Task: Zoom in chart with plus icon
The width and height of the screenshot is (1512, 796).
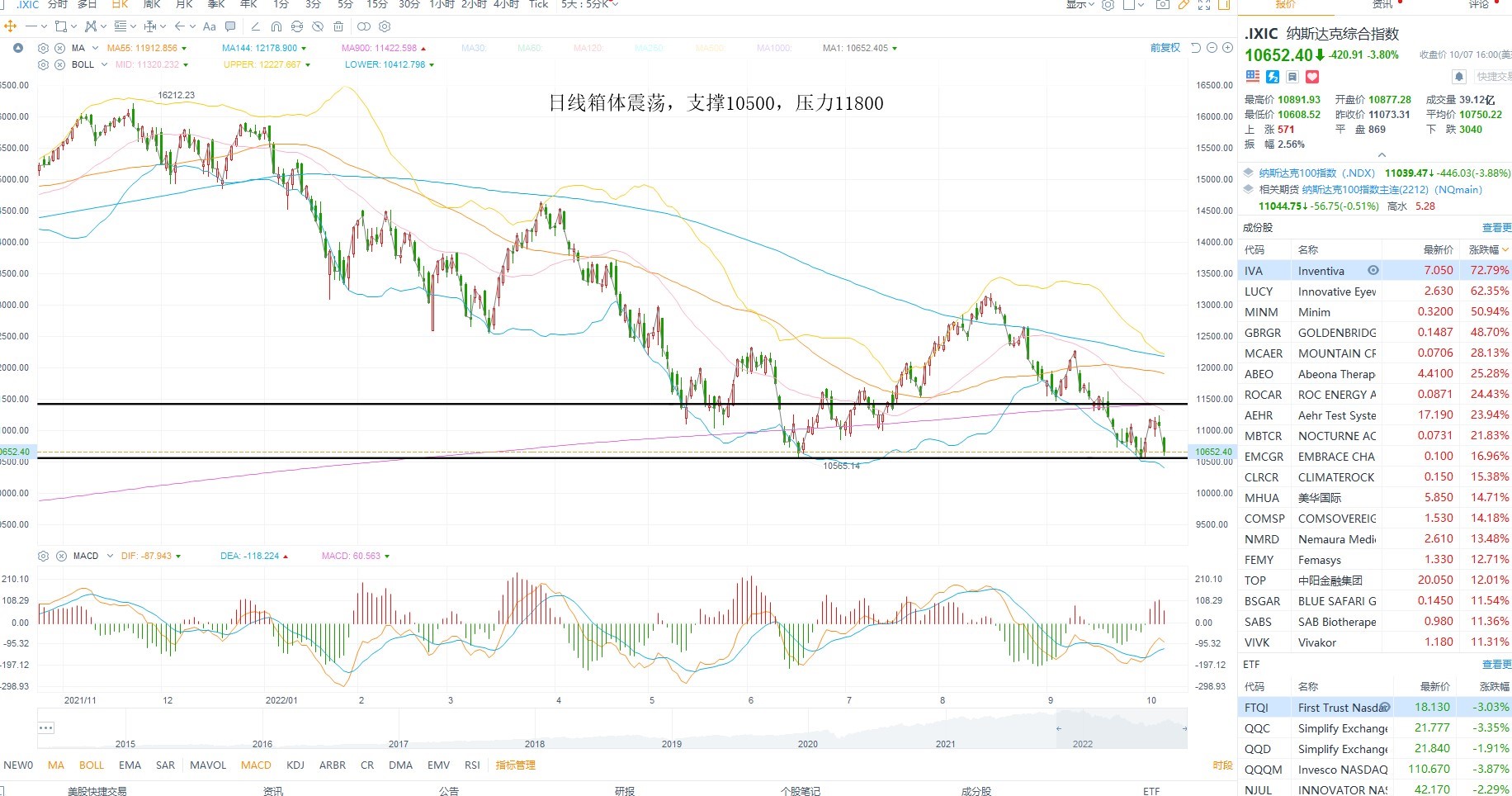Action: [1227, 48]
